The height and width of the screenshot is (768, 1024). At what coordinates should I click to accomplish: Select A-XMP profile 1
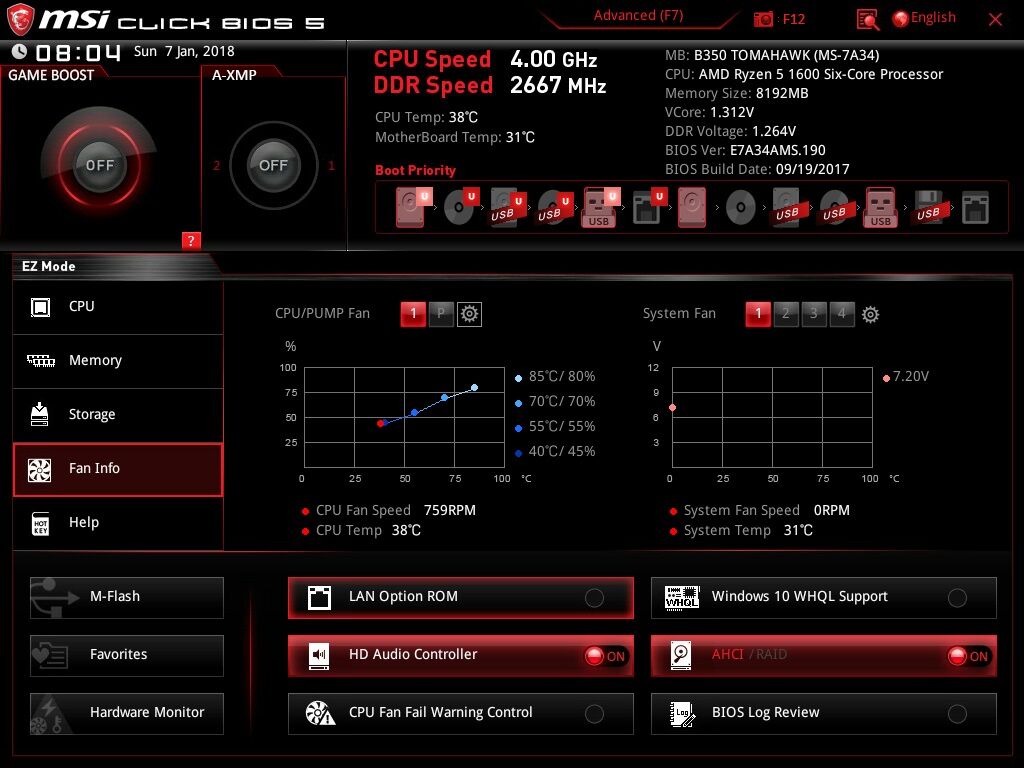[x=331, y=166]
